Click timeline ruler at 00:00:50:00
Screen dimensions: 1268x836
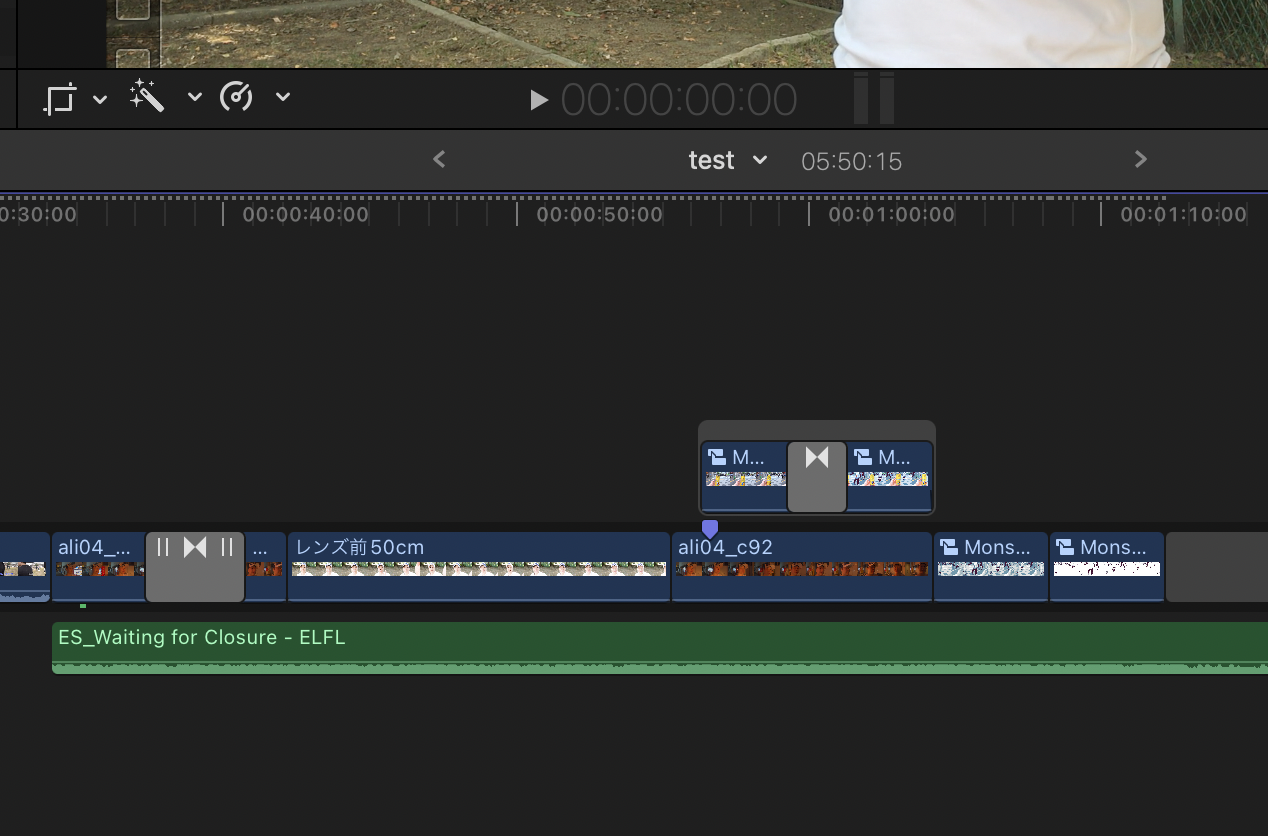517,214
